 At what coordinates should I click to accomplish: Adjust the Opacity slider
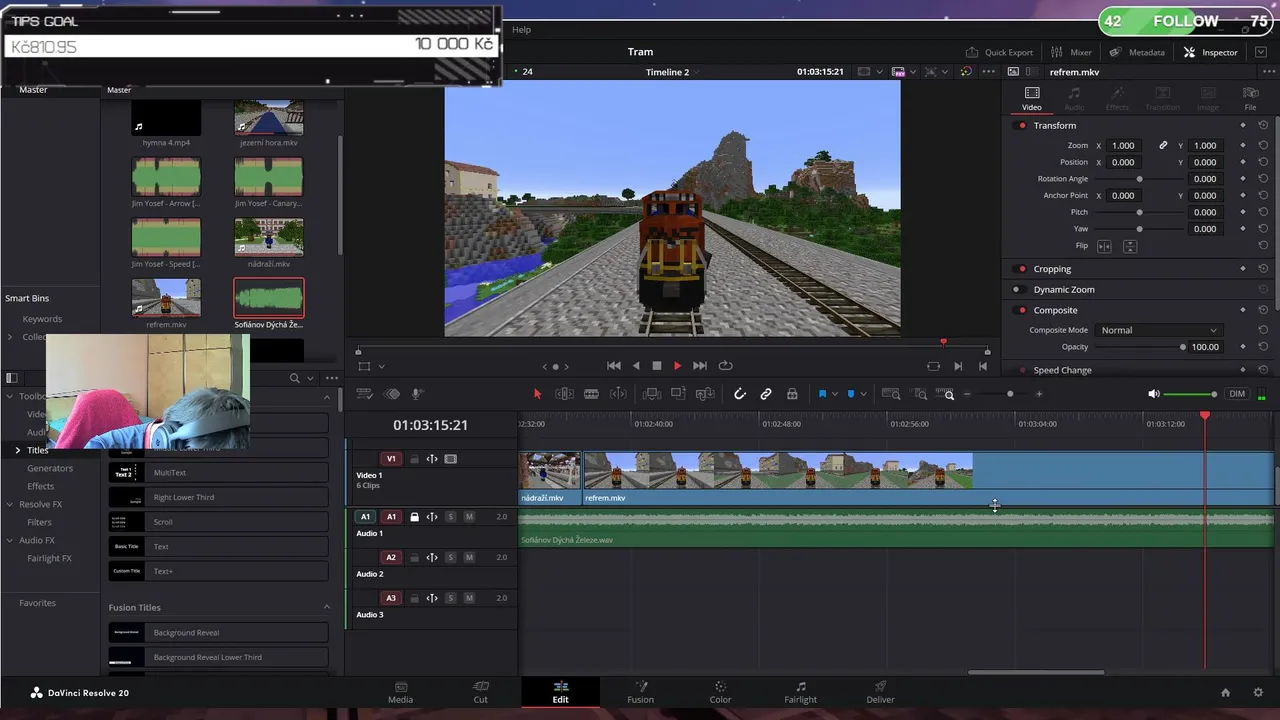pyautogui.click(x=1139, y=347)
